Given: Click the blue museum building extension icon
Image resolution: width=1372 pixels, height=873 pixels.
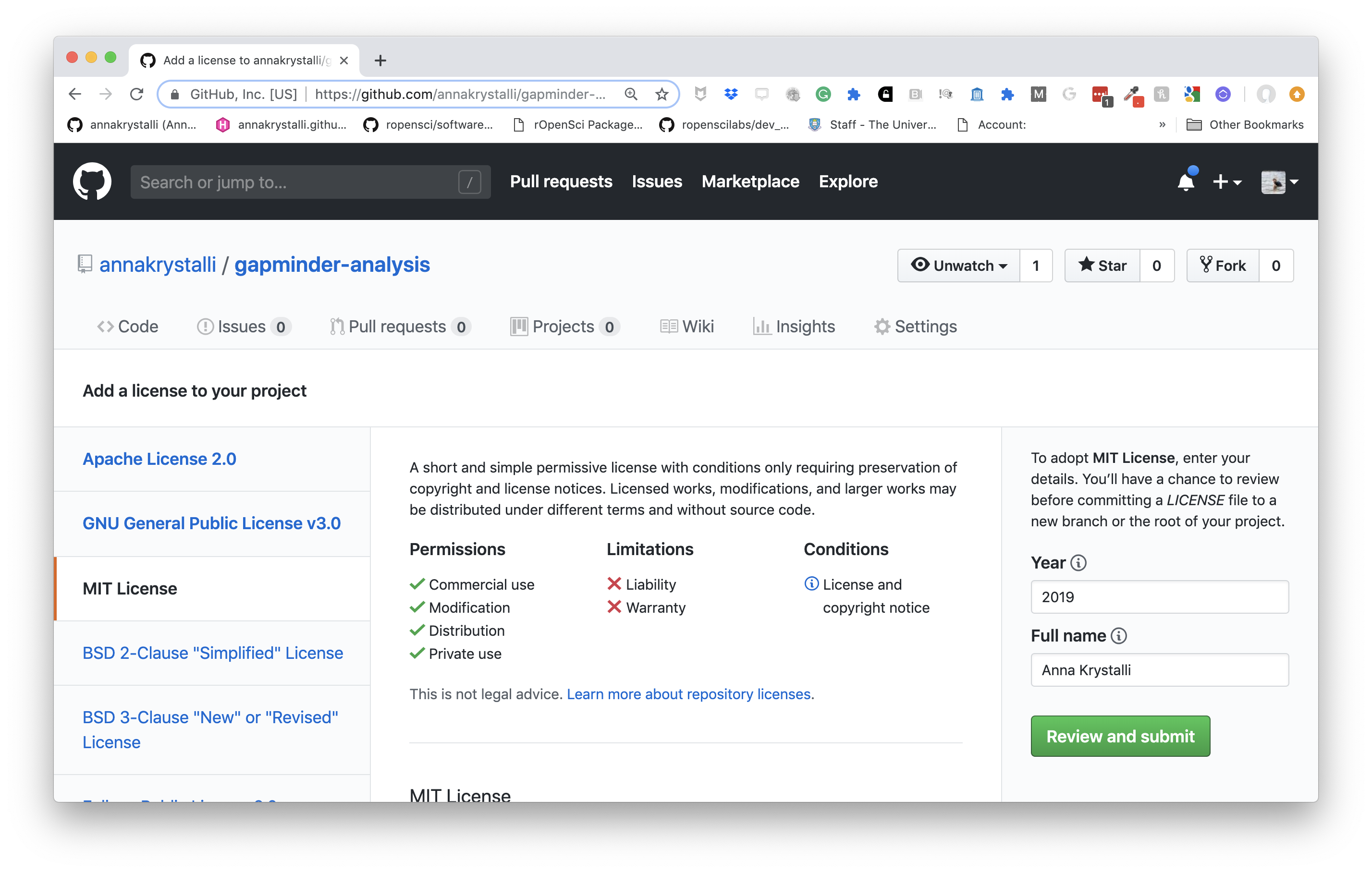Looking at the screenshot, I should [977, 94].
